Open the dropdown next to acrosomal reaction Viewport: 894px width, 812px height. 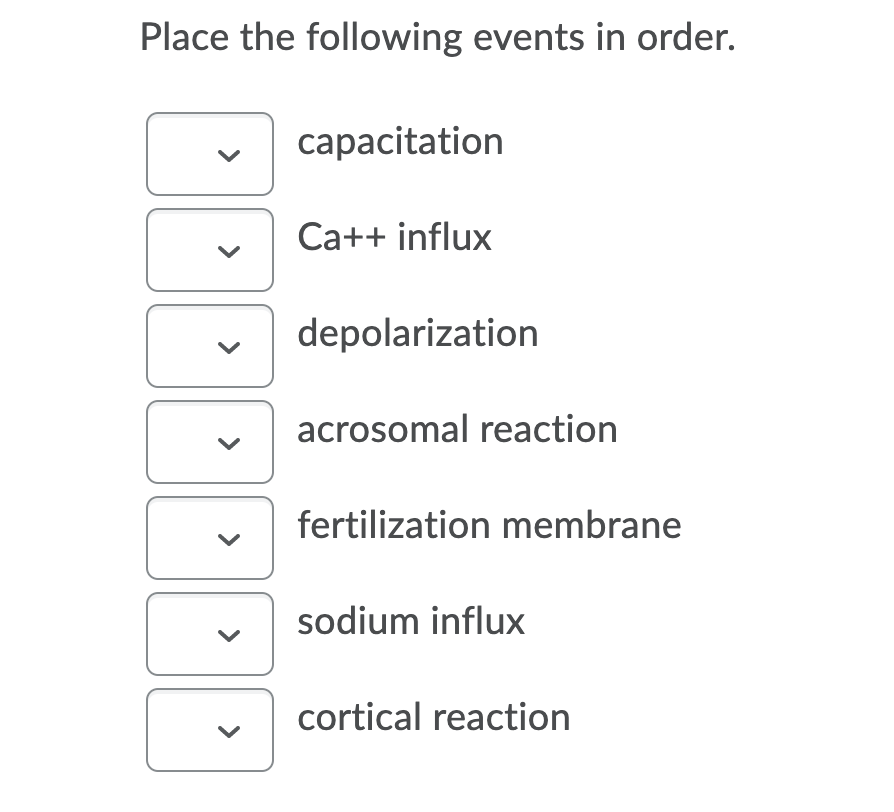pos(209,442)
